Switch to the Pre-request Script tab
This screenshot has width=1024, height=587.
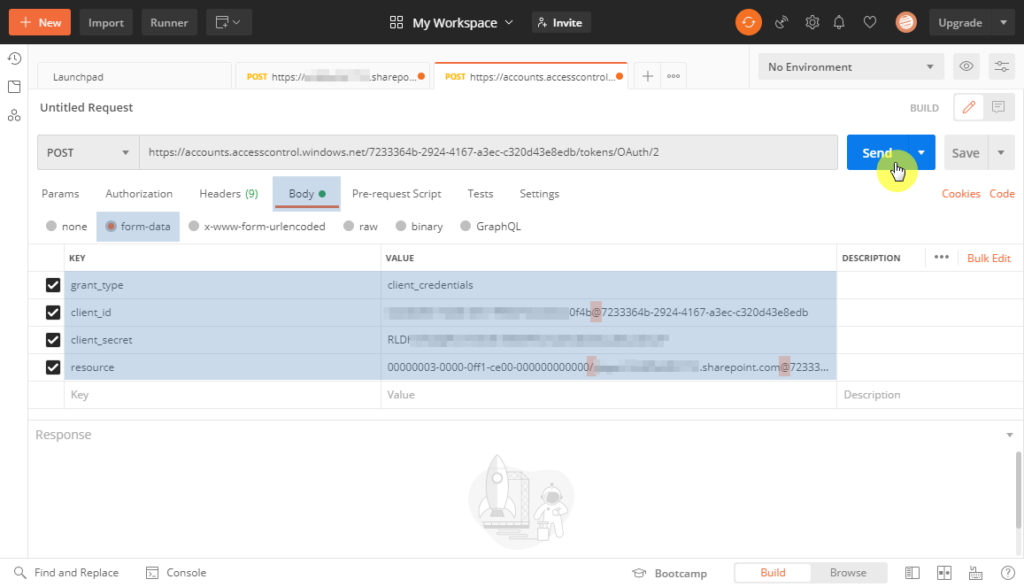(x=396, y=193)
